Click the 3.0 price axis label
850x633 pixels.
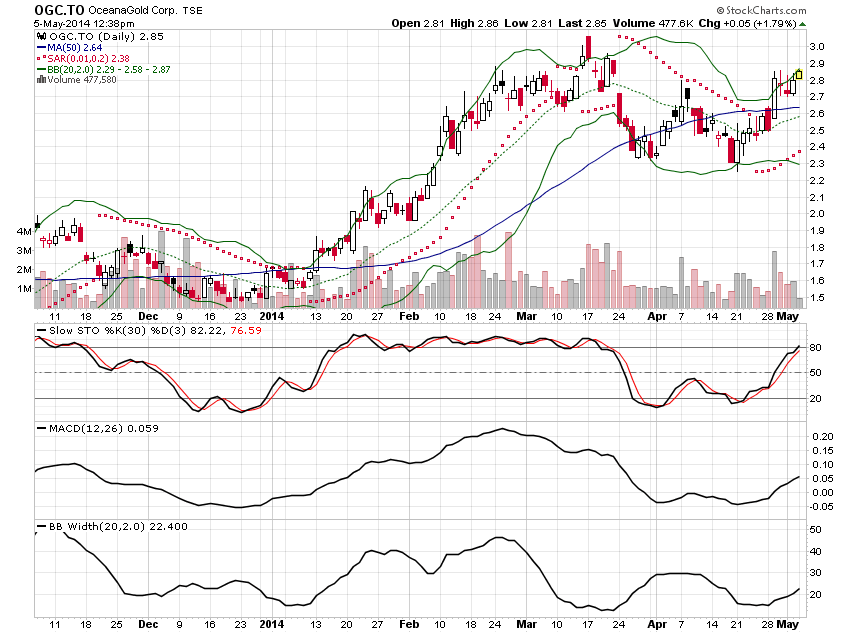pos(817,47)
